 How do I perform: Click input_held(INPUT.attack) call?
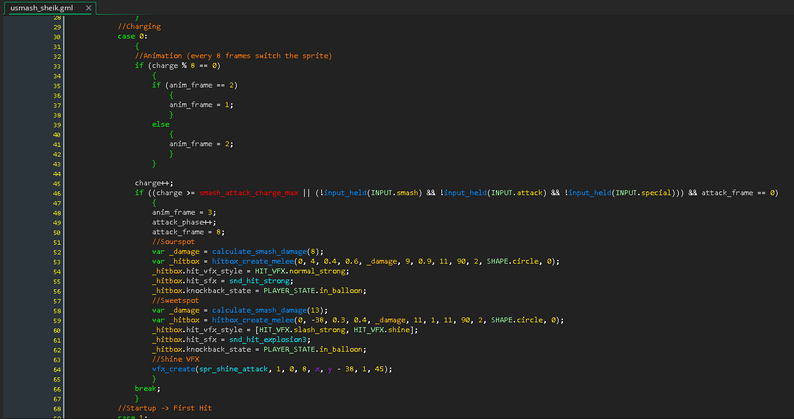[x=495, y=193]
